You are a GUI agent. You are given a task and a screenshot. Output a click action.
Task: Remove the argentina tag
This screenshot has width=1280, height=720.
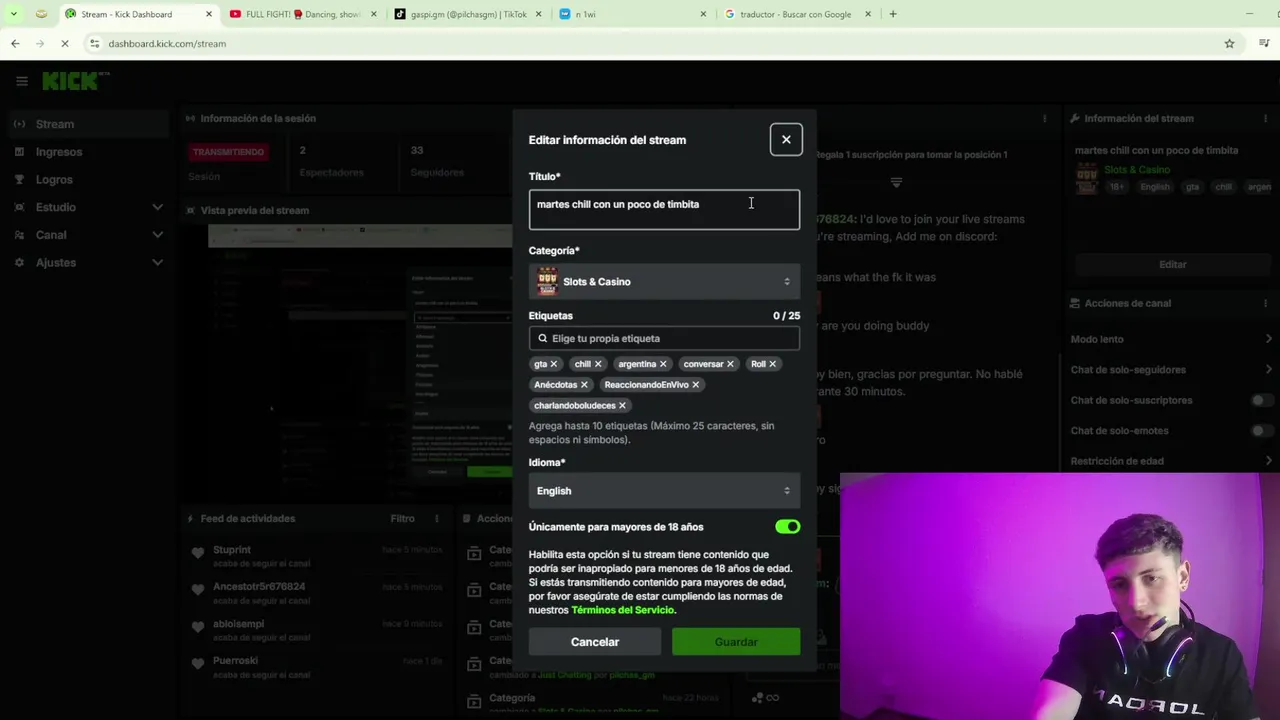(x=663, y=364)
